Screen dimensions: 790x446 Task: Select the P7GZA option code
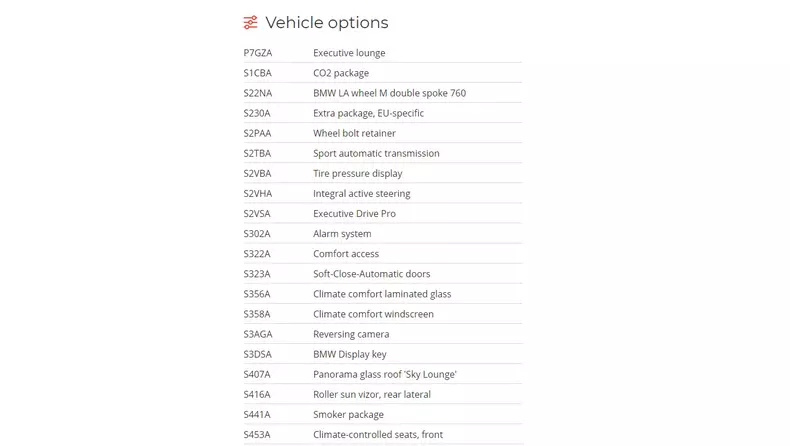pyautogui.click(x=258, y=53)
